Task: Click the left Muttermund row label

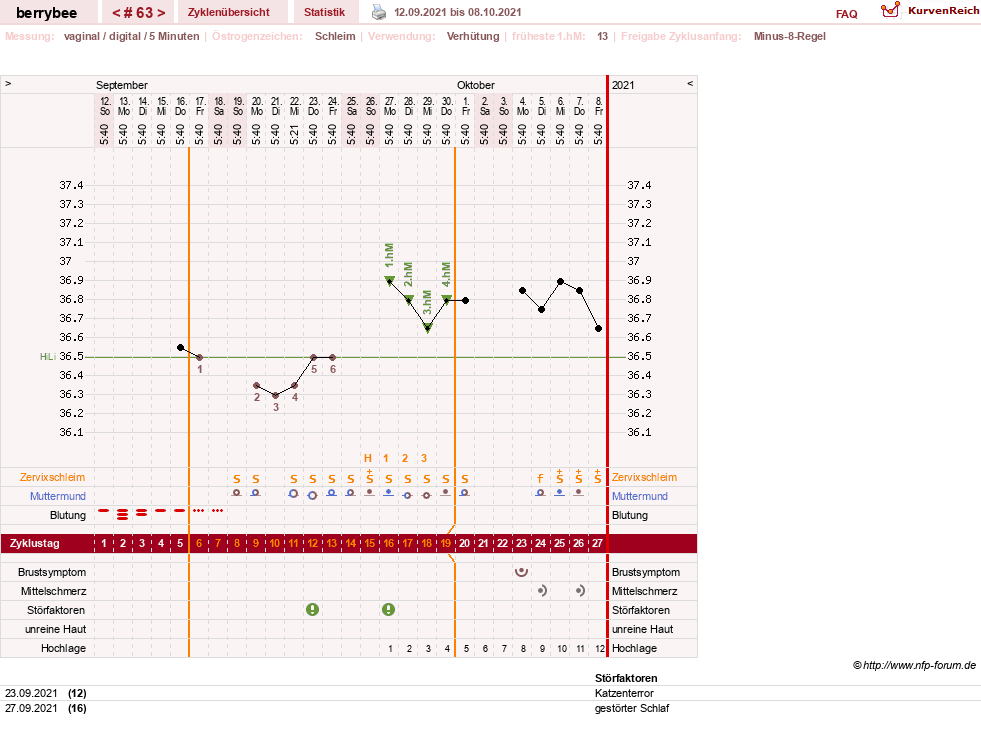Action: pyautogui.click(x=58, y=496)
